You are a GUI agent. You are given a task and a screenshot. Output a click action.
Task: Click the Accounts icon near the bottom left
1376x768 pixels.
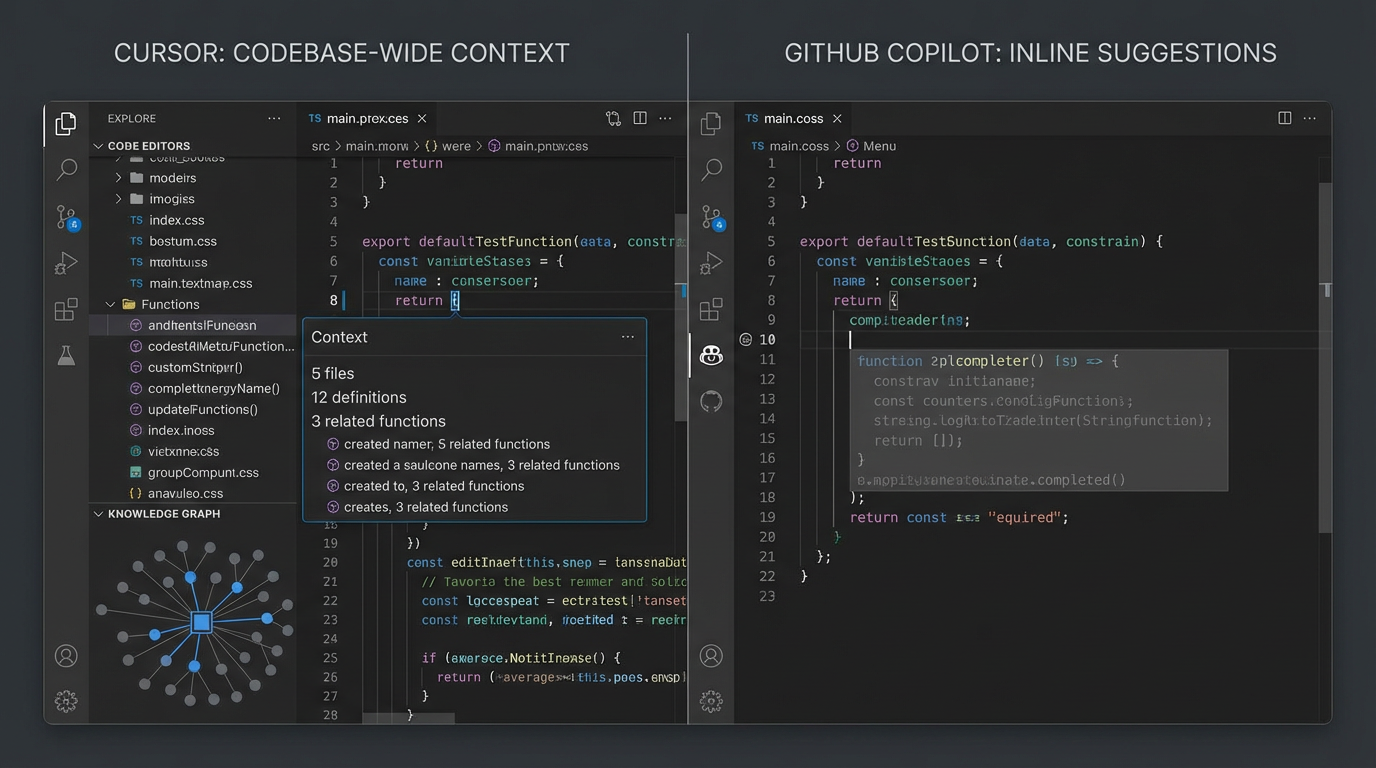(65, 655)
